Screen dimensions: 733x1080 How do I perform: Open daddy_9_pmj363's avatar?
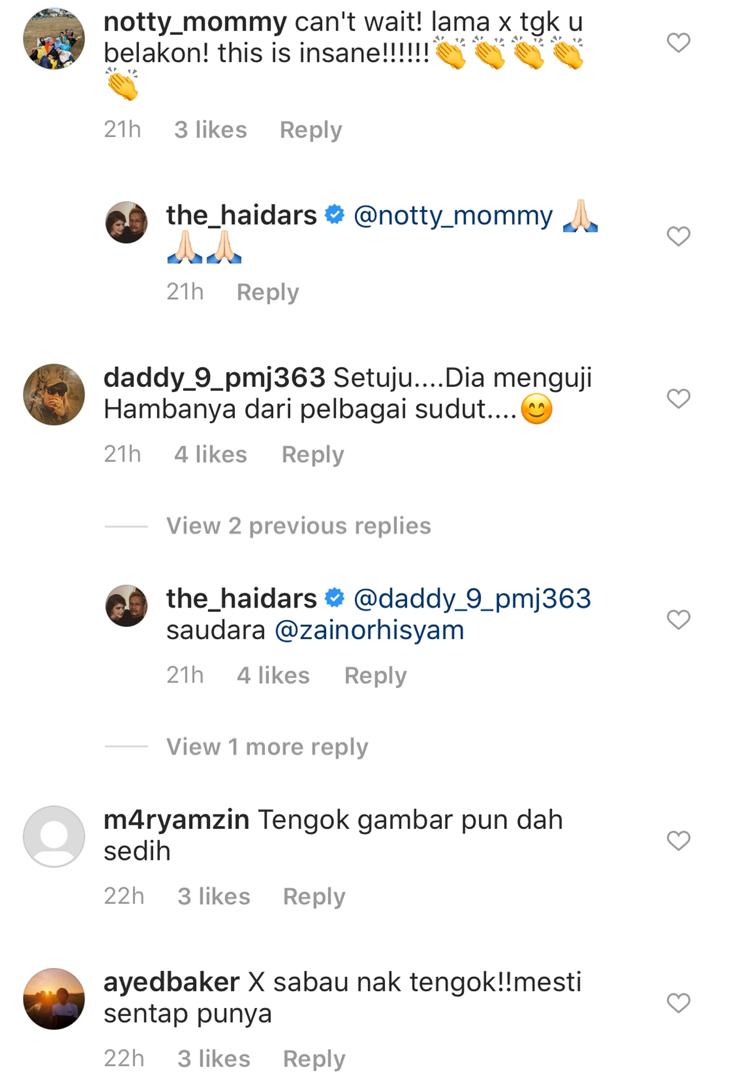tap(54, 394)
